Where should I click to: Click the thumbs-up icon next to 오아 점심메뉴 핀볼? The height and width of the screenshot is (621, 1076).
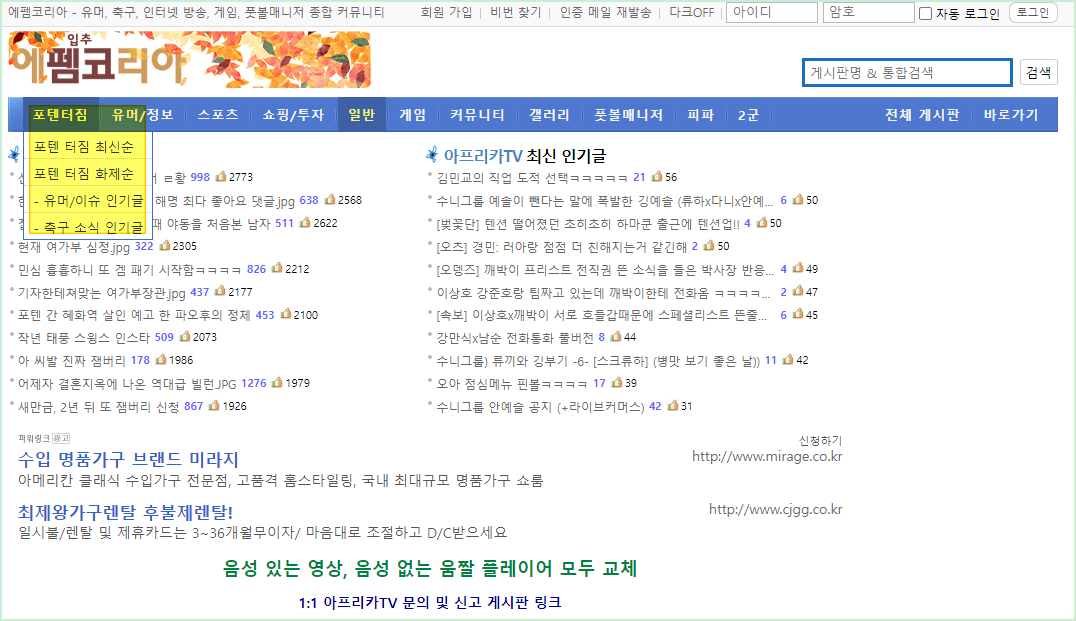point(617,383)
